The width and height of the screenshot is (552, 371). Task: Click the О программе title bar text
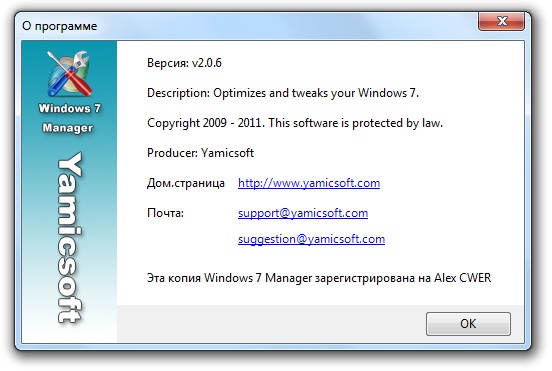pos(59,26)
